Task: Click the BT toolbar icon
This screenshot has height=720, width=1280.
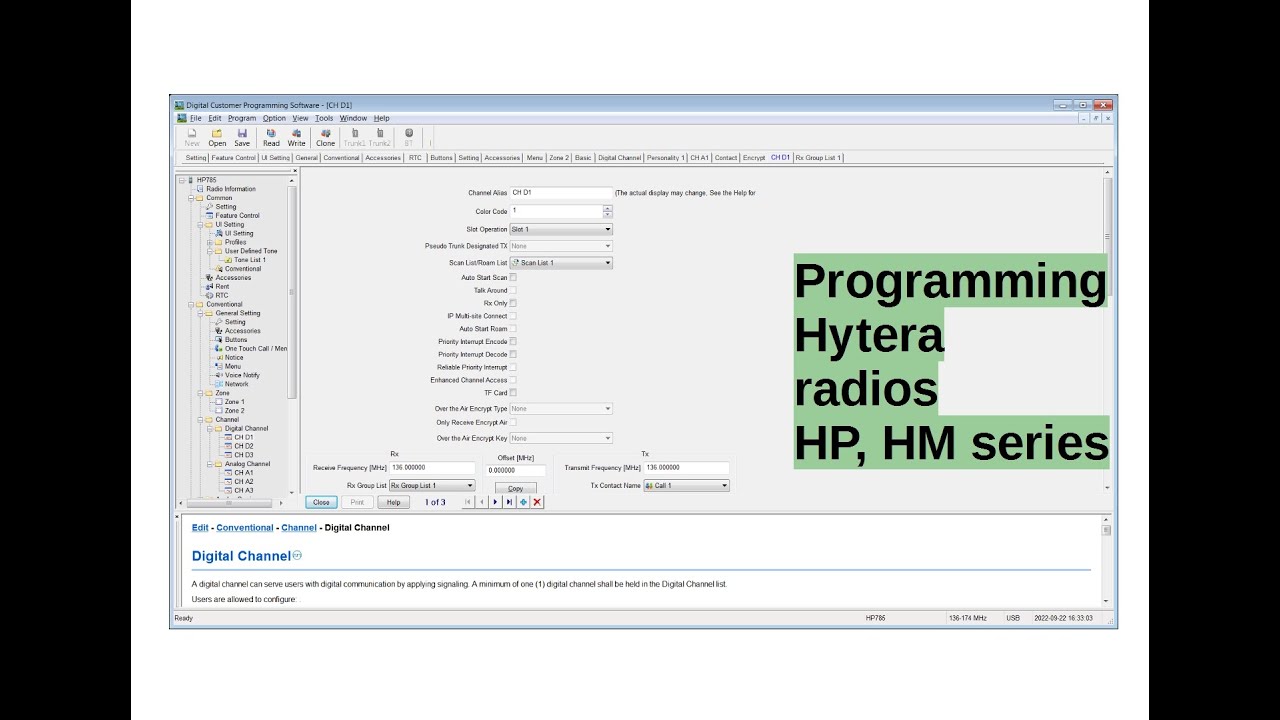Action: tap(408, 137)
